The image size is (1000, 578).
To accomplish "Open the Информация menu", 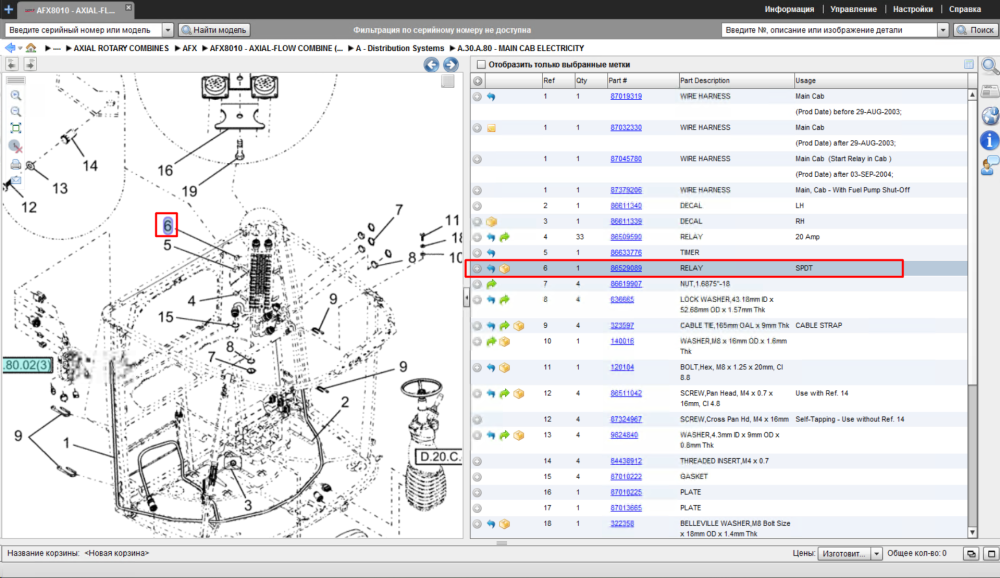I will click(790, 10).
